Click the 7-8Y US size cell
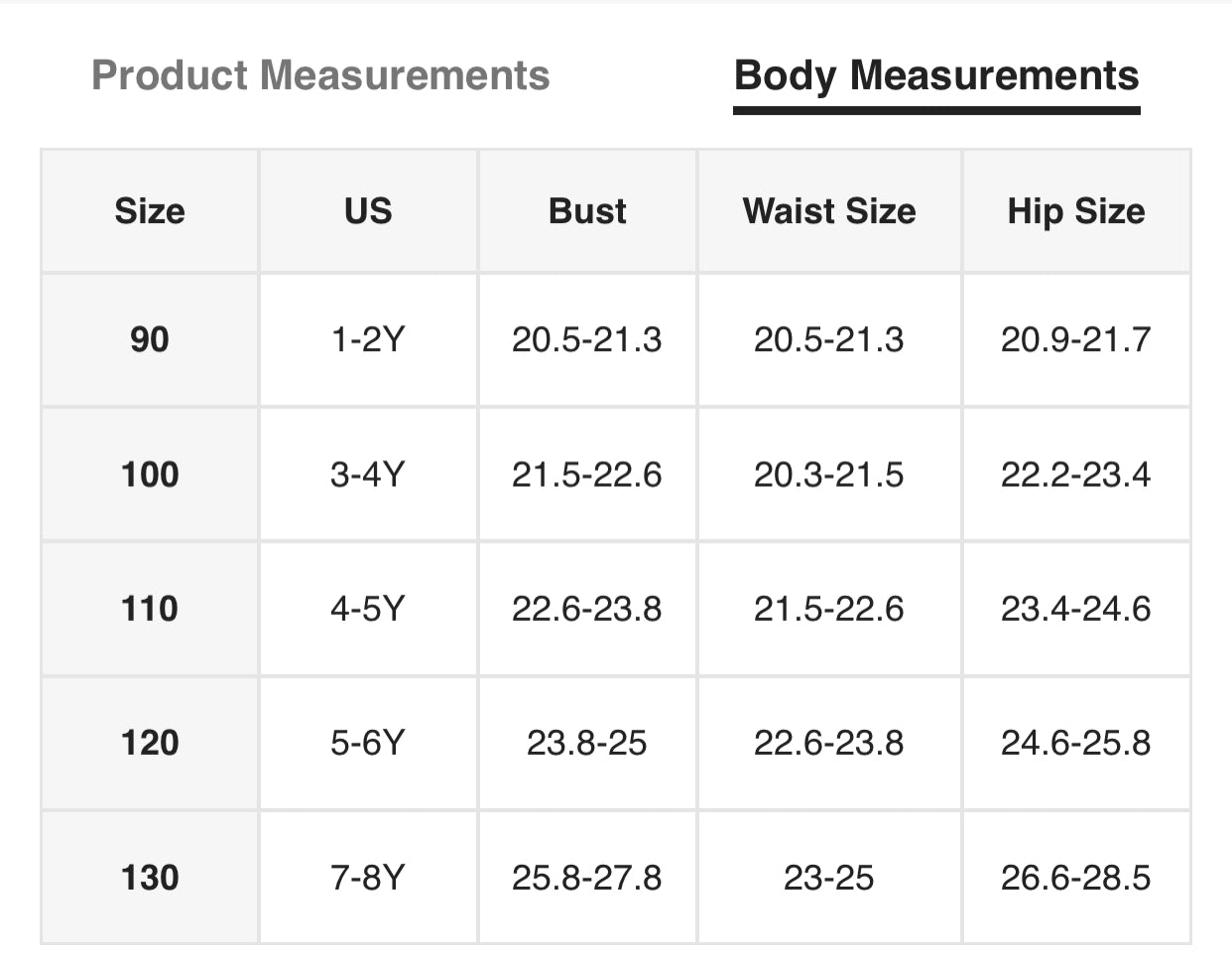Screen dimensions: 1232x959 (x=368, y=878)
